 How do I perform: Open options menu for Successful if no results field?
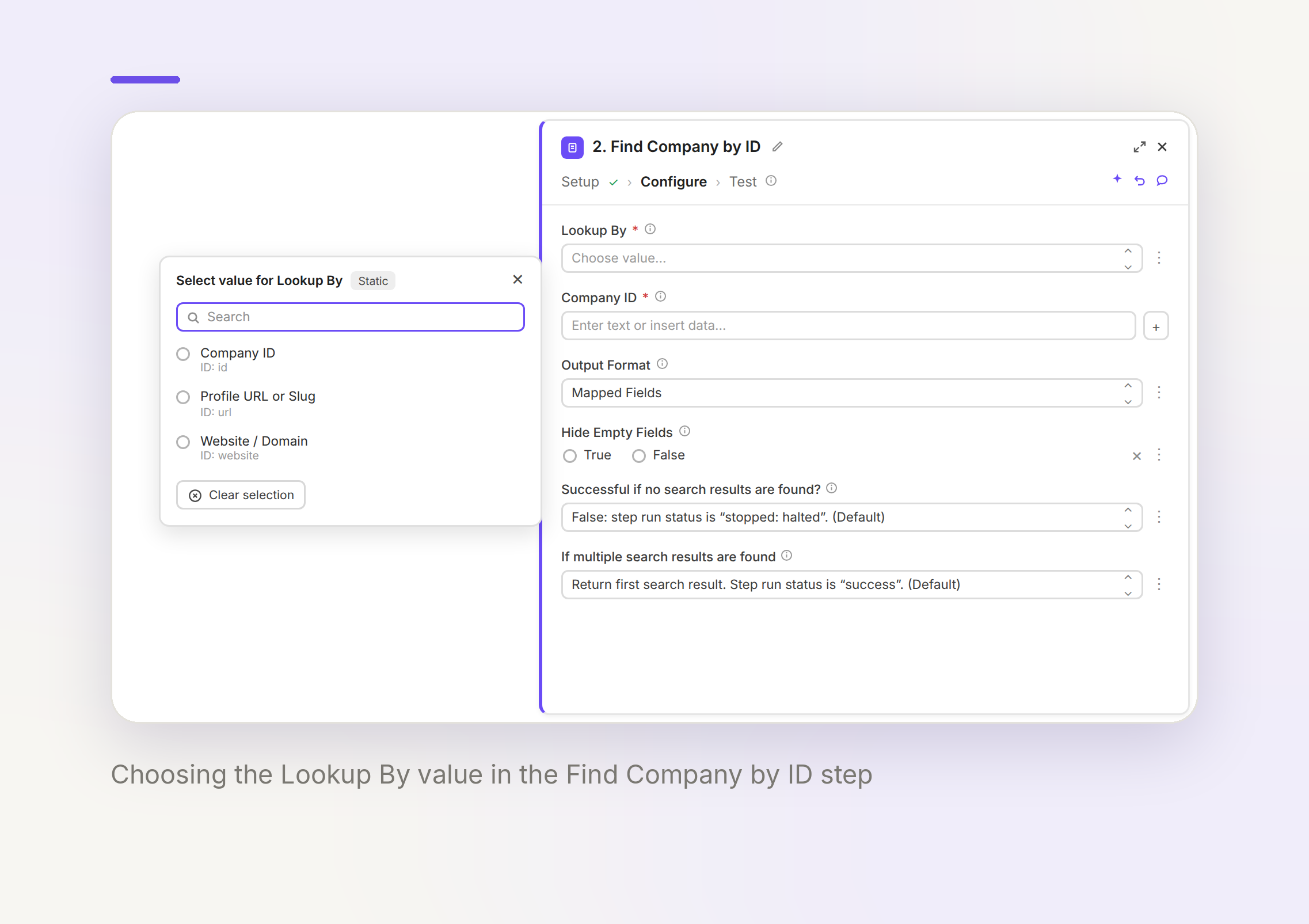pos(1159,517)
